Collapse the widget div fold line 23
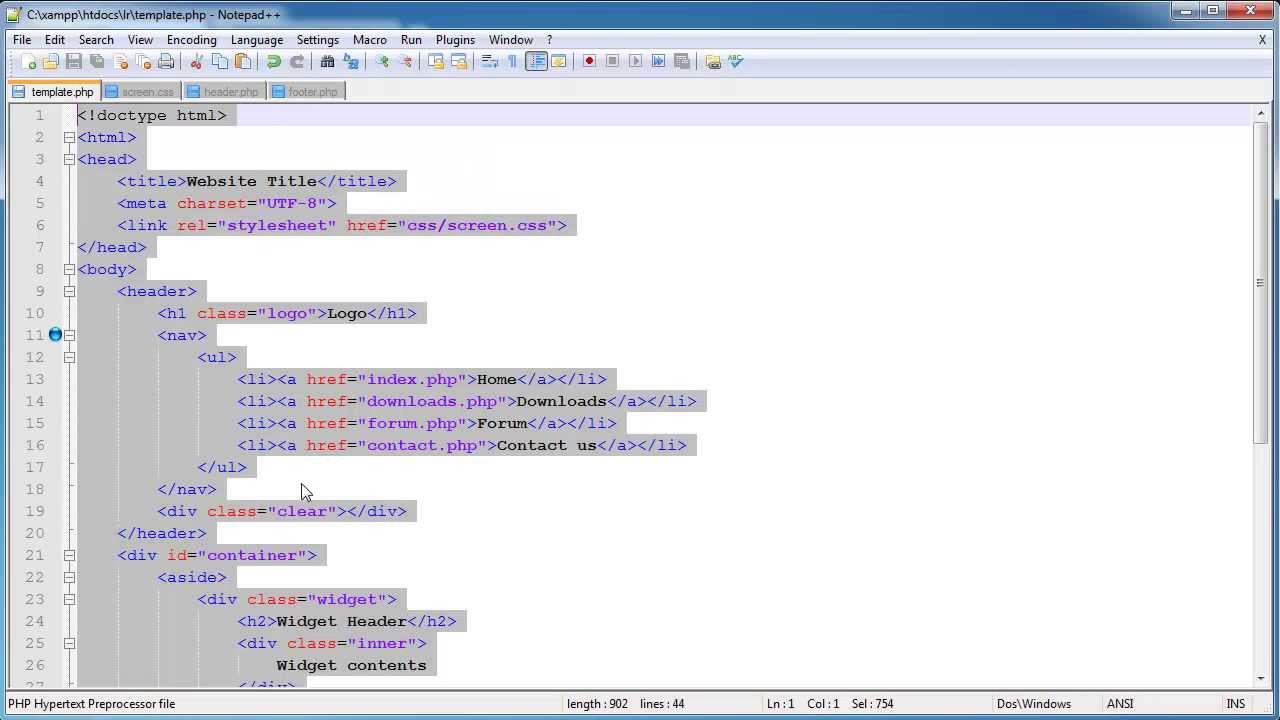 pos(69,599)
